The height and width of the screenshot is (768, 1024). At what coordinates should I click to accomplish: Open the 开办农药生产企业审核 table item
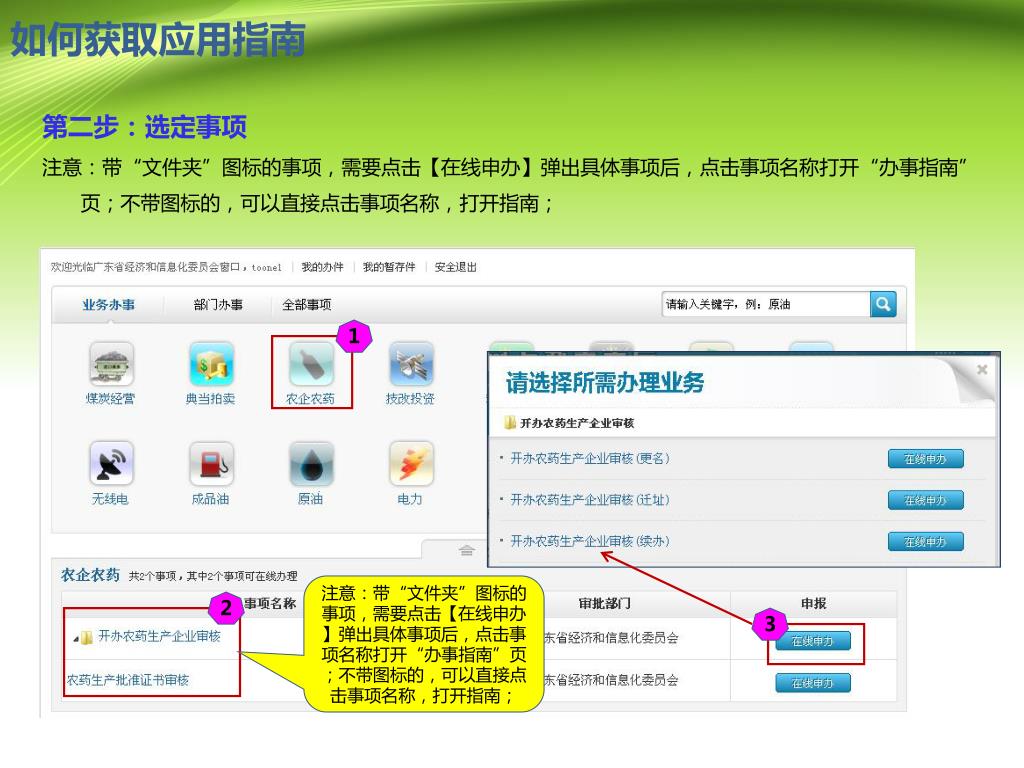coord(159,637)
